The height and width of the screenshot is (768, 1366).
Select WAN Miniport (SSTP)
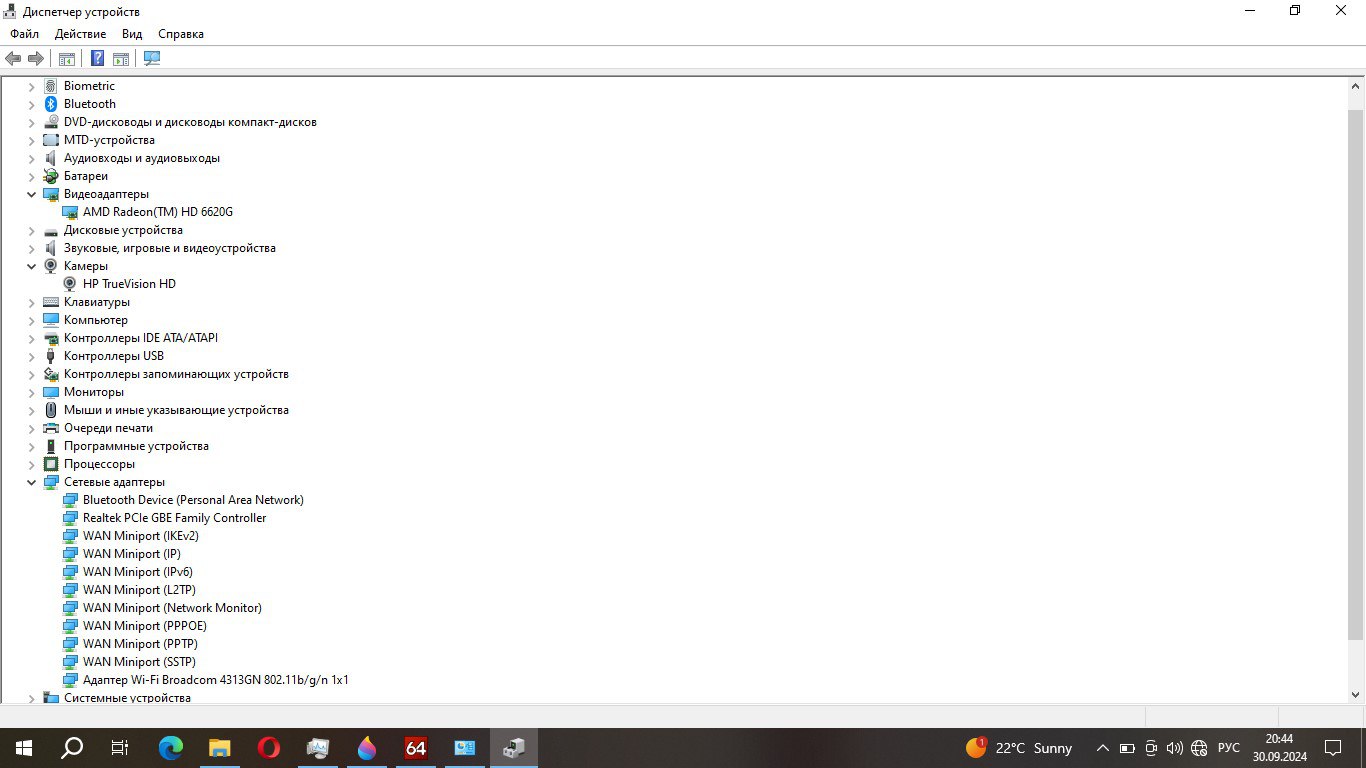(x=139, y=662)
